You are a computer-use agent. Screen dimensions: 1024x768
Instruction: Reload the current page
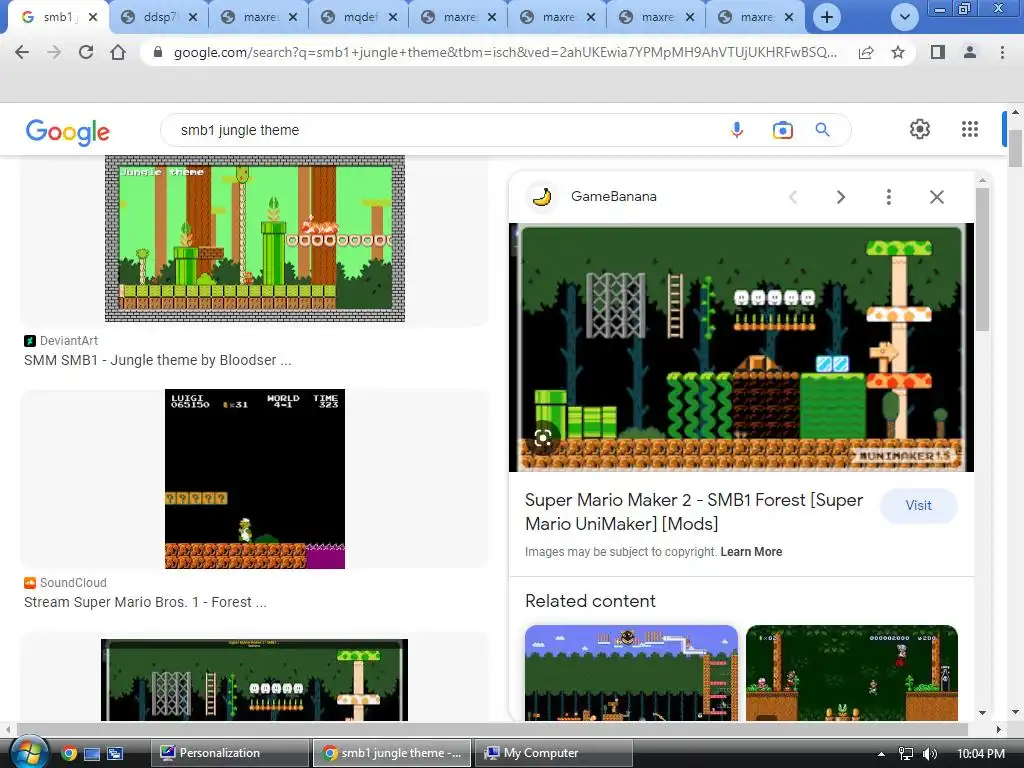(86, 52)
